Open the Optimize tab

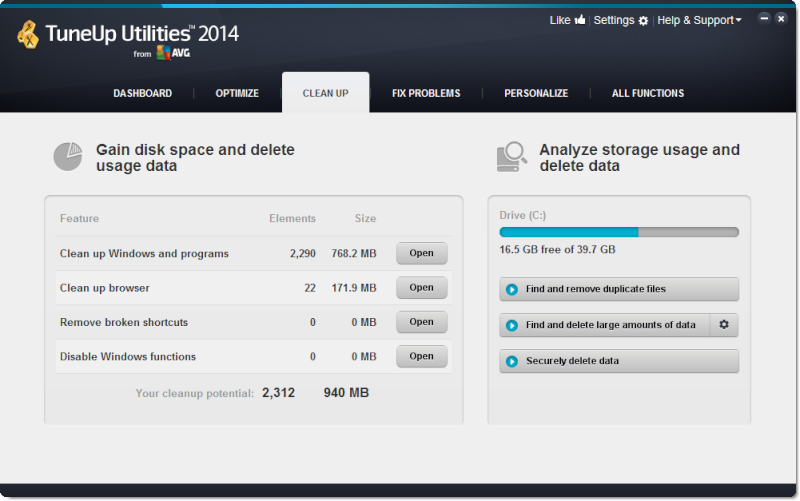(x=237, y=94)
